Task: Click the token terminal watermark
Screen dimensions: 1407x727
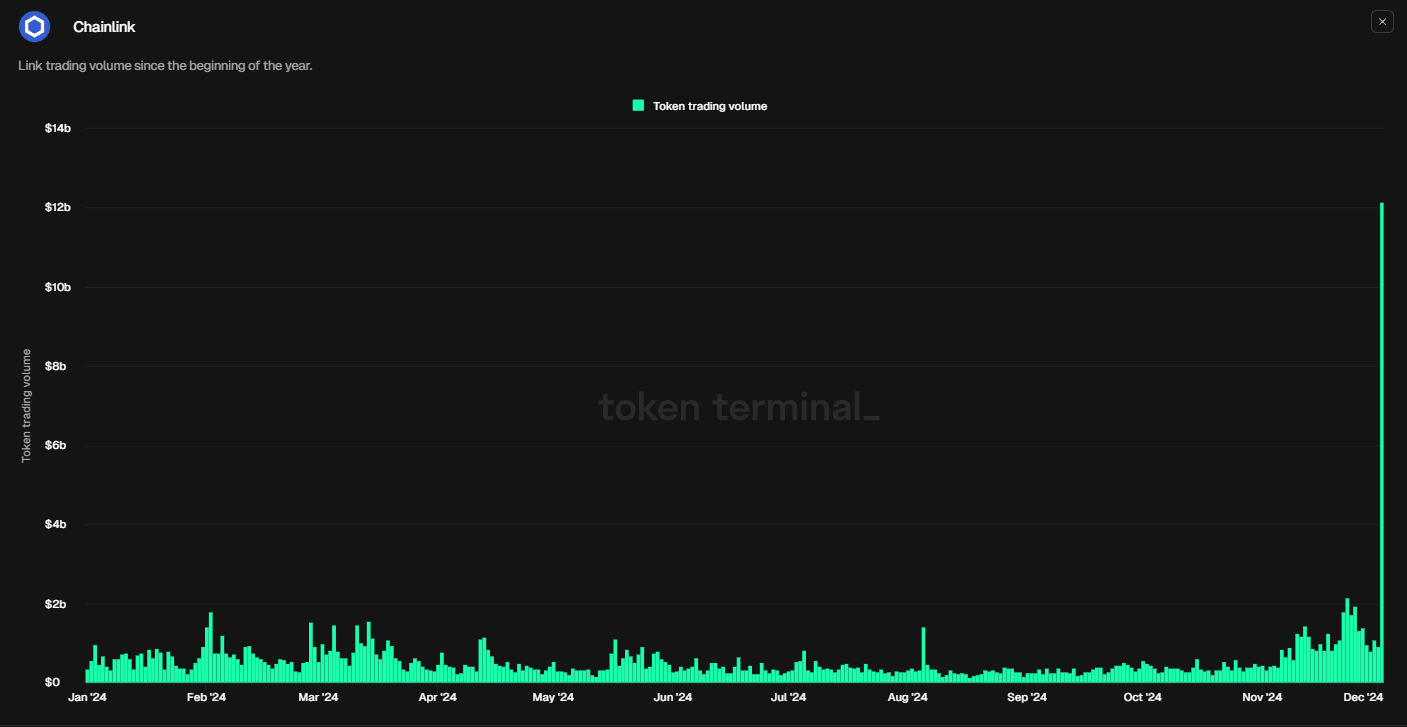Action: coord(738,407)
